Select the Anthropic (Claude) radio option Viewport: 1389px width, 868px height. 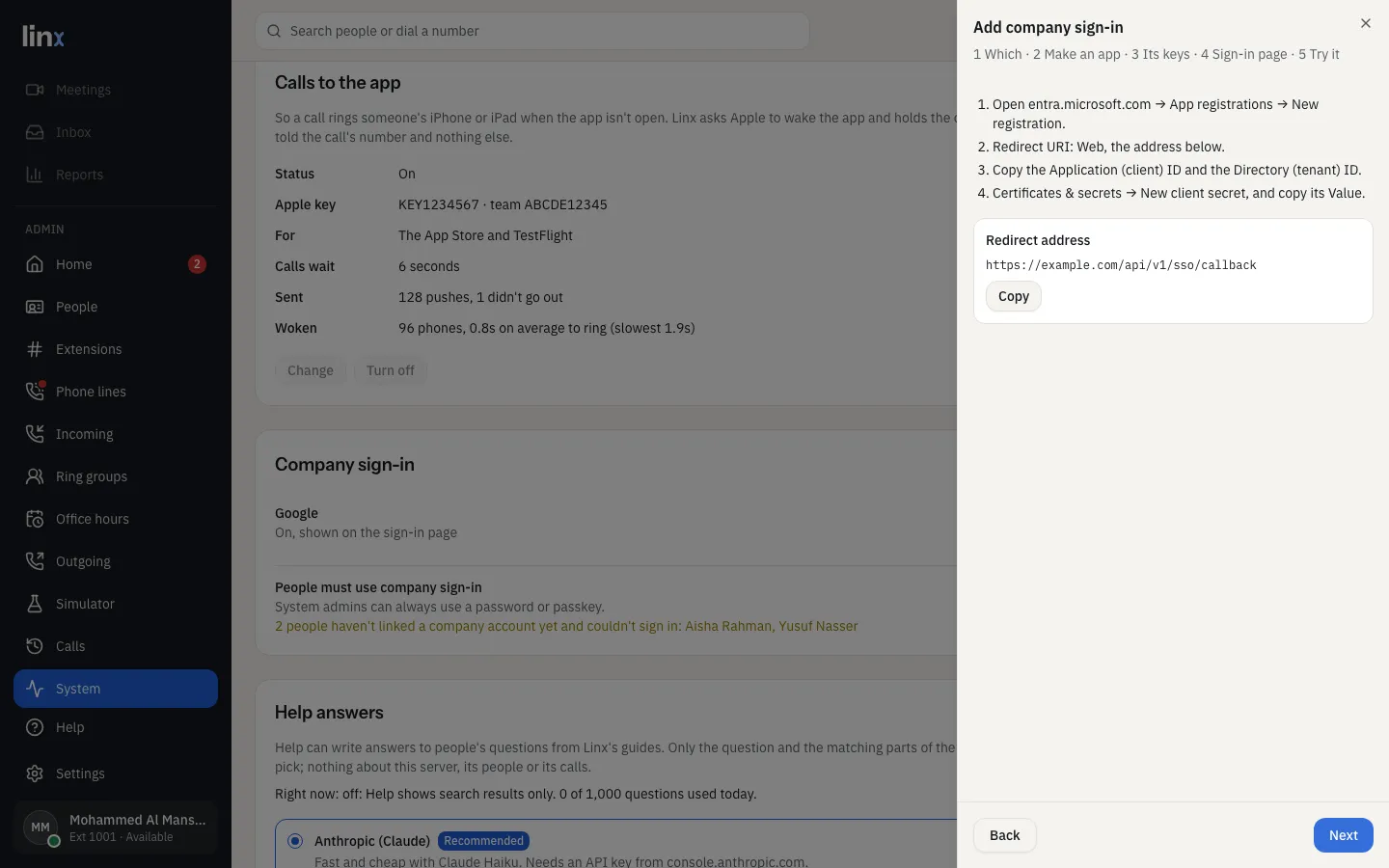tap(295, 841)
